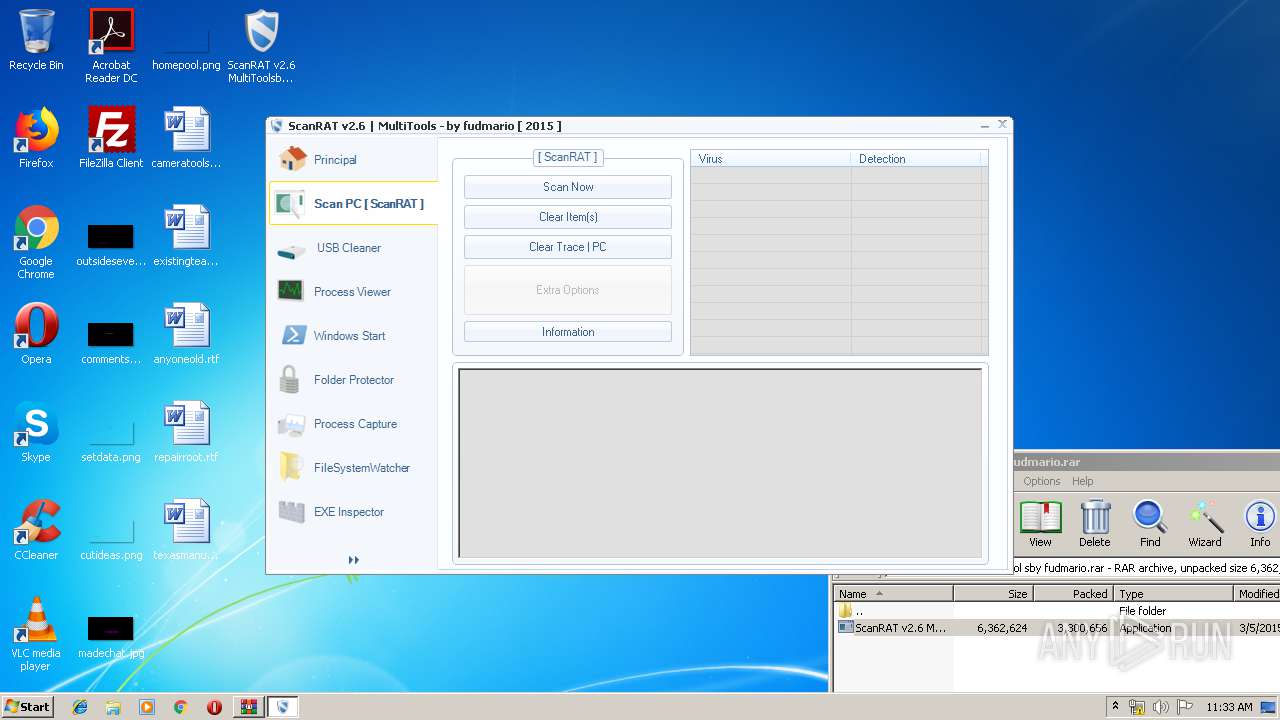Click the volume tray icon
Viewport: 1280px width, 720px height.
pos(1161,707)
